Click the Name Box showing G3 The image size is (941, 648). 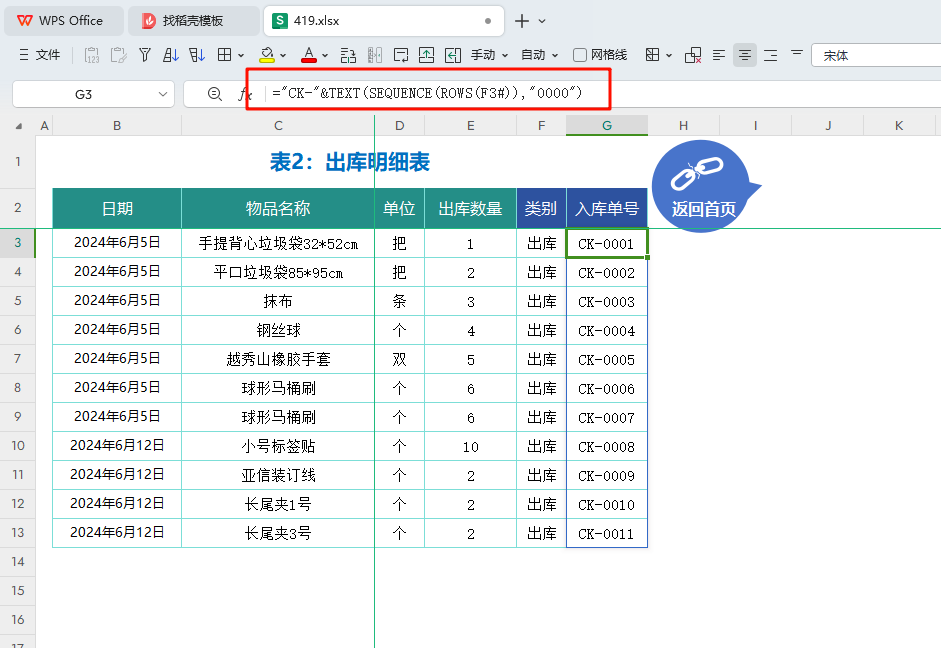83,94
